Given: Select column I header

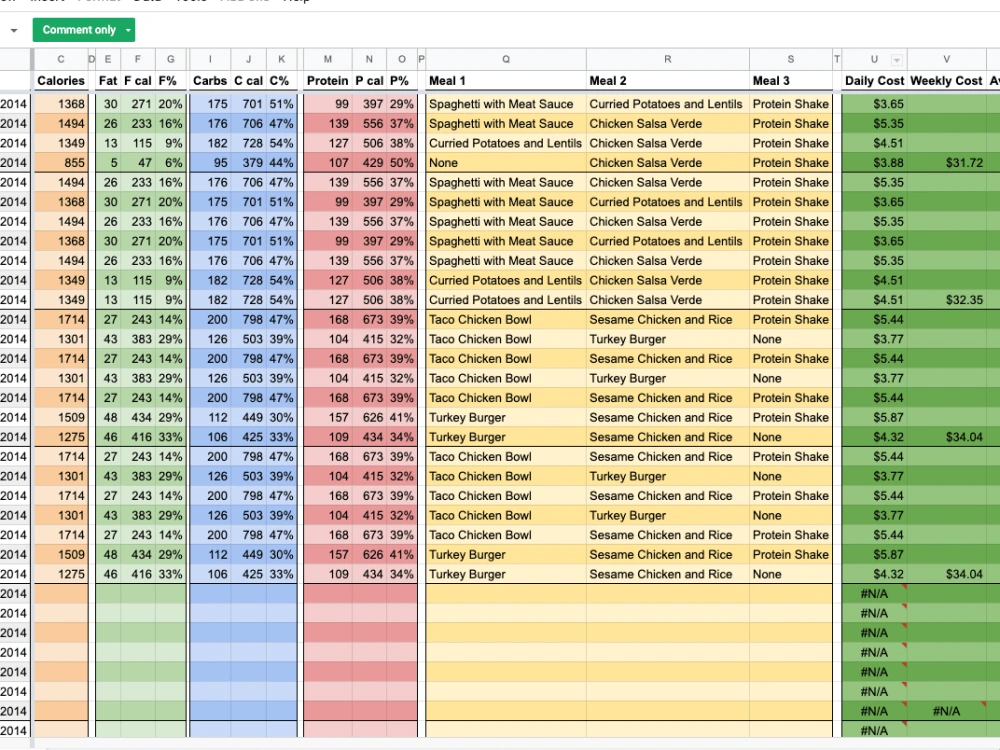Looking at the screenshot, I should 210,59.
